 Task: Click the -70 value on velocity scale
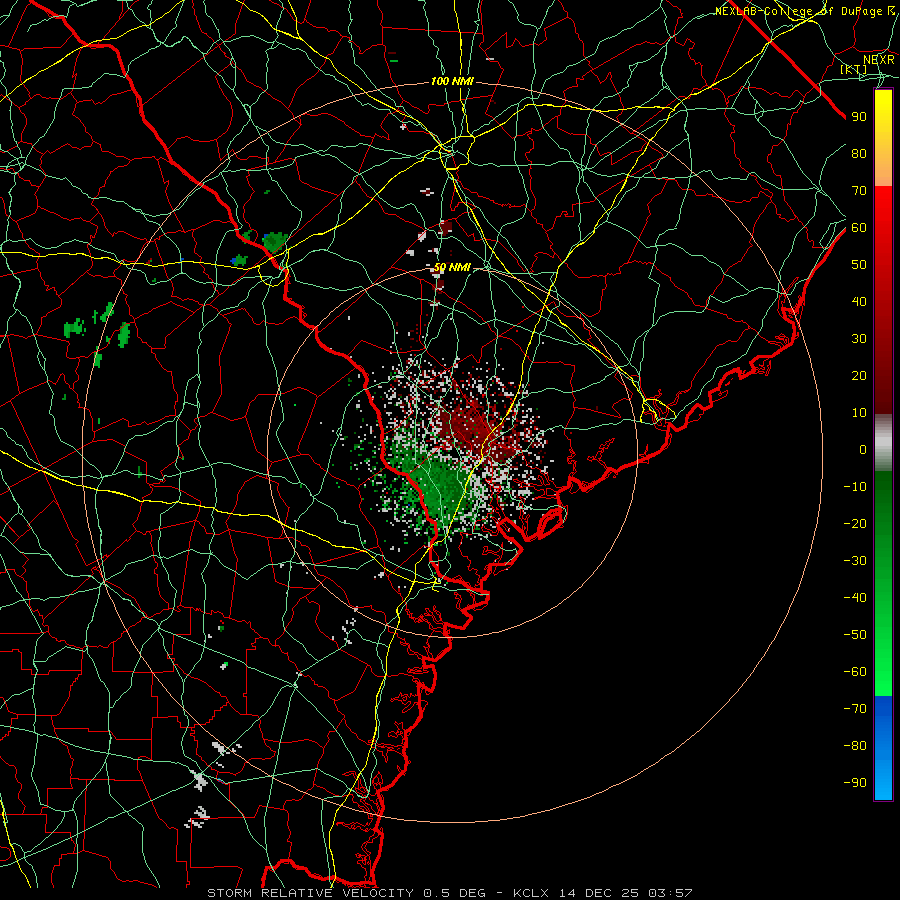[x=855, y=708]
